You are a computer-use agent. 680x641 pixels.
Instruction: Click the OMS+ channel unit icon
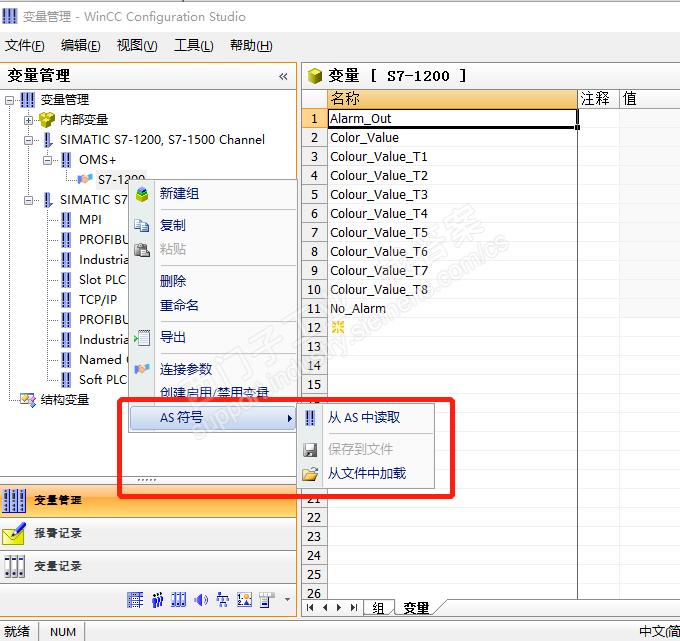coord(66,160)
